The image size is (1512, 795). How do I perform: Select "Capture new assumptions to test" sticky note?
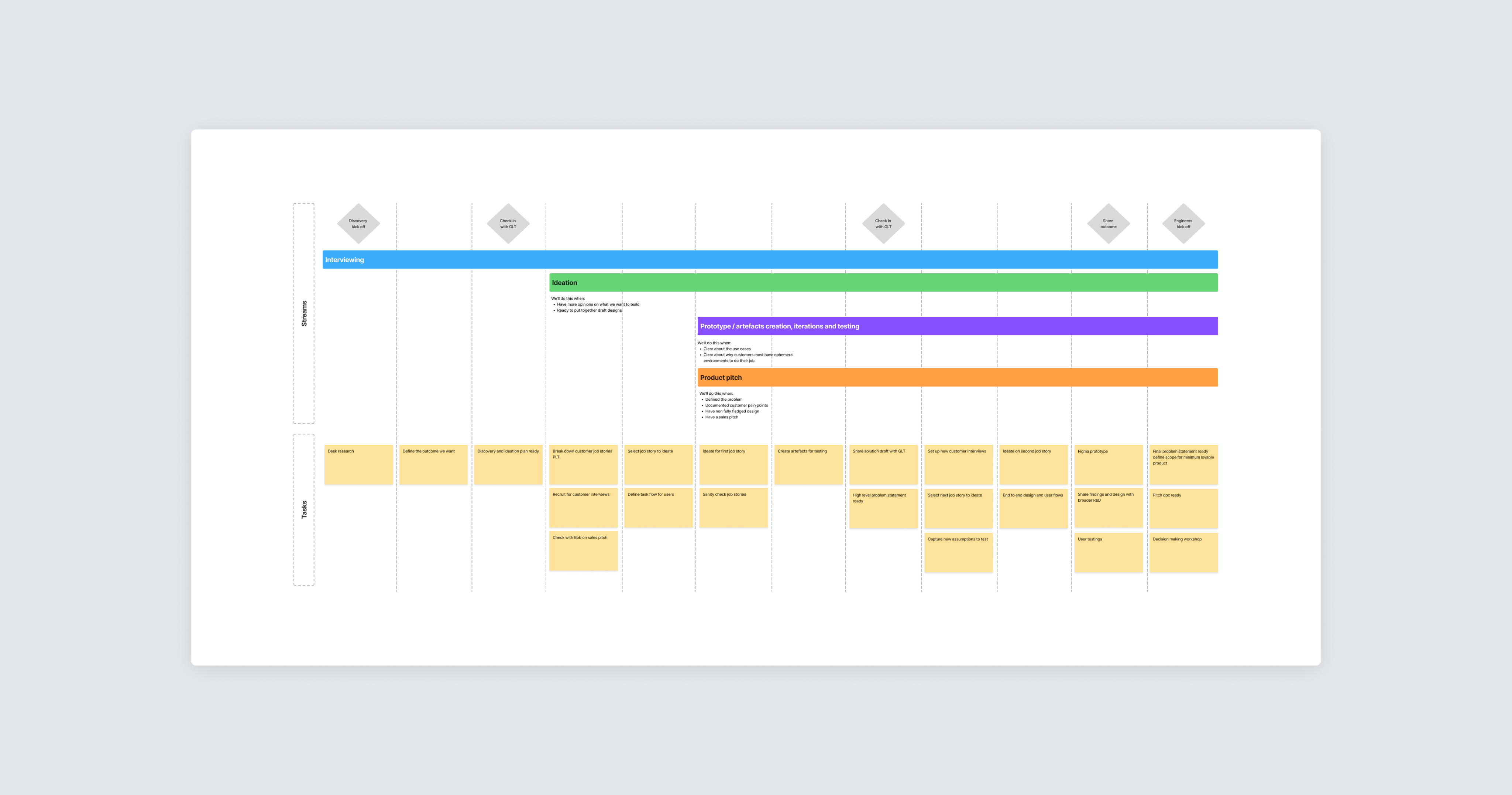pos(958,553)
